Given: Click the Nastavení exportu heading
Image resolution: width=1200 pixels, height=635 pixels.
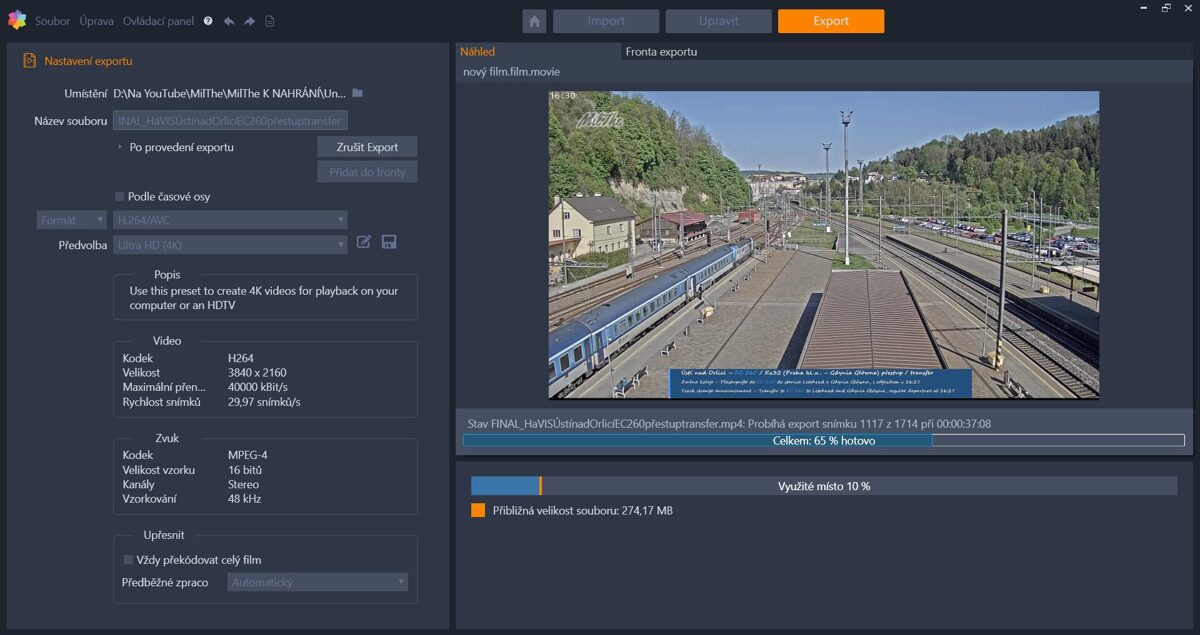Looking at the screenshot, I should 88,61.
